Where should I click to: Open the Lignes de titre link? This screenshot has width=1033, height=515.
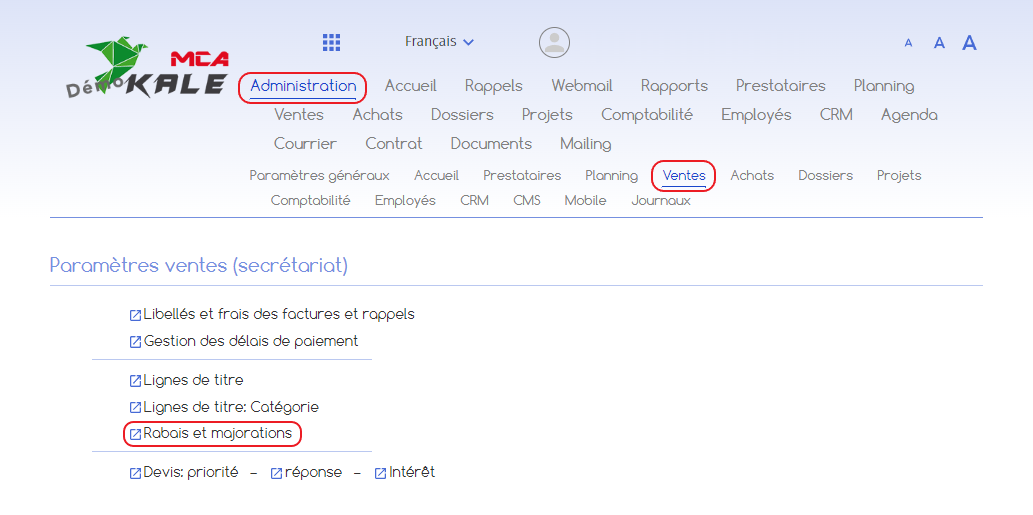pos(193,381)
